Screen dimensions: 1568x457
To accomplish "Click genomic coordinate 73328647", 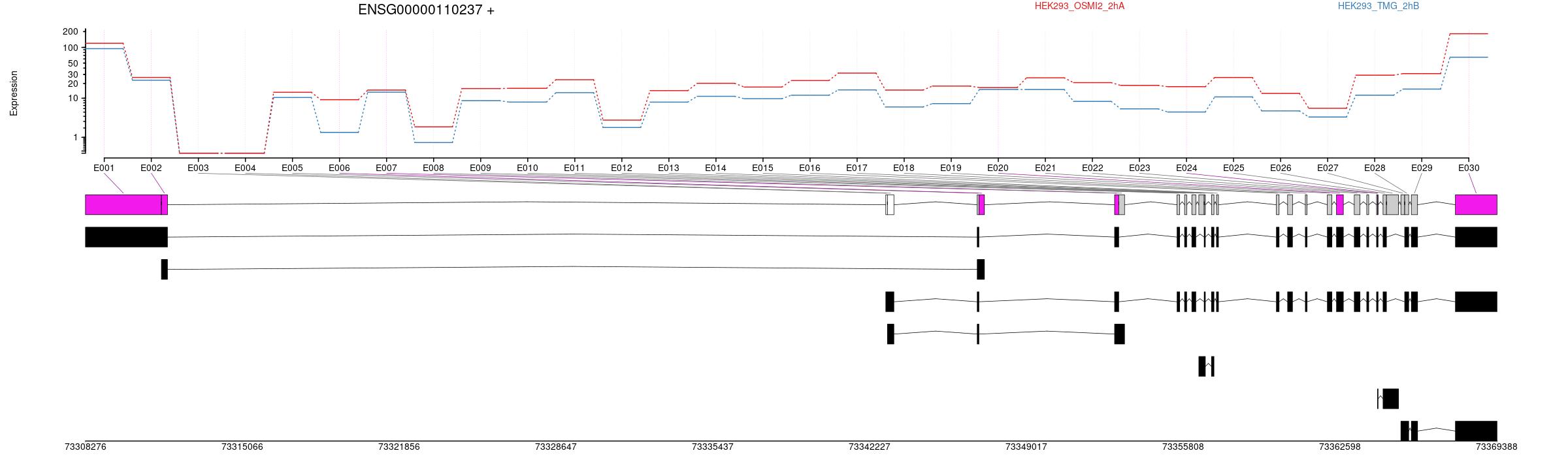I will coord(555,447).
